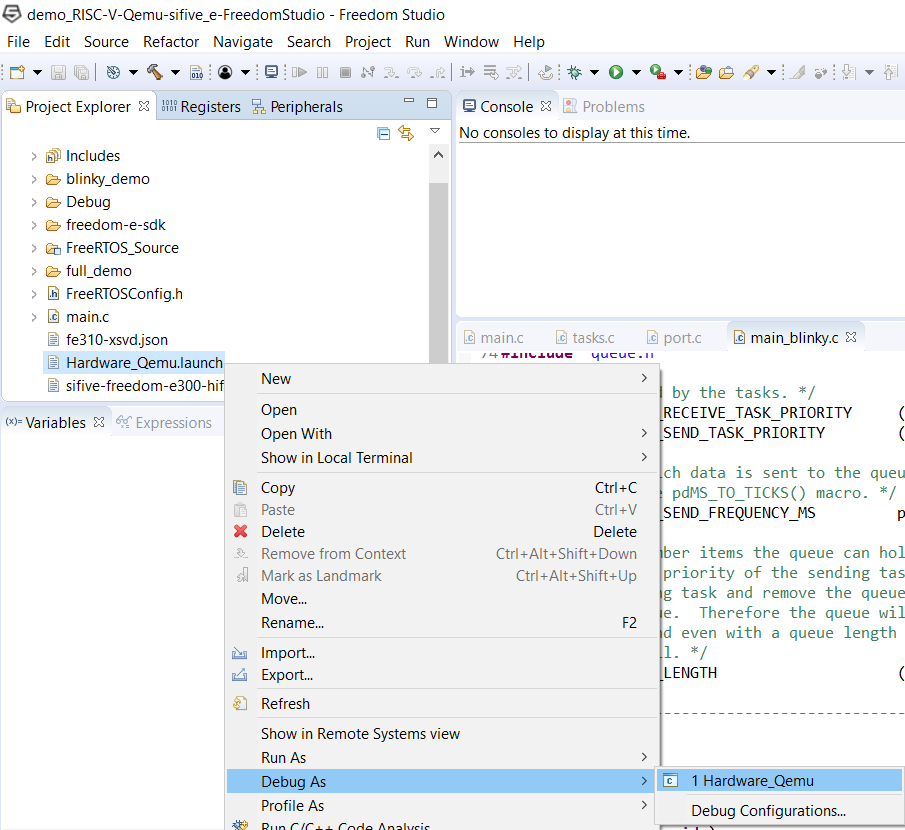Click the Terminate stop toolbar icon
The width and height of the screenshot is (905, 830).
(345, 72)
